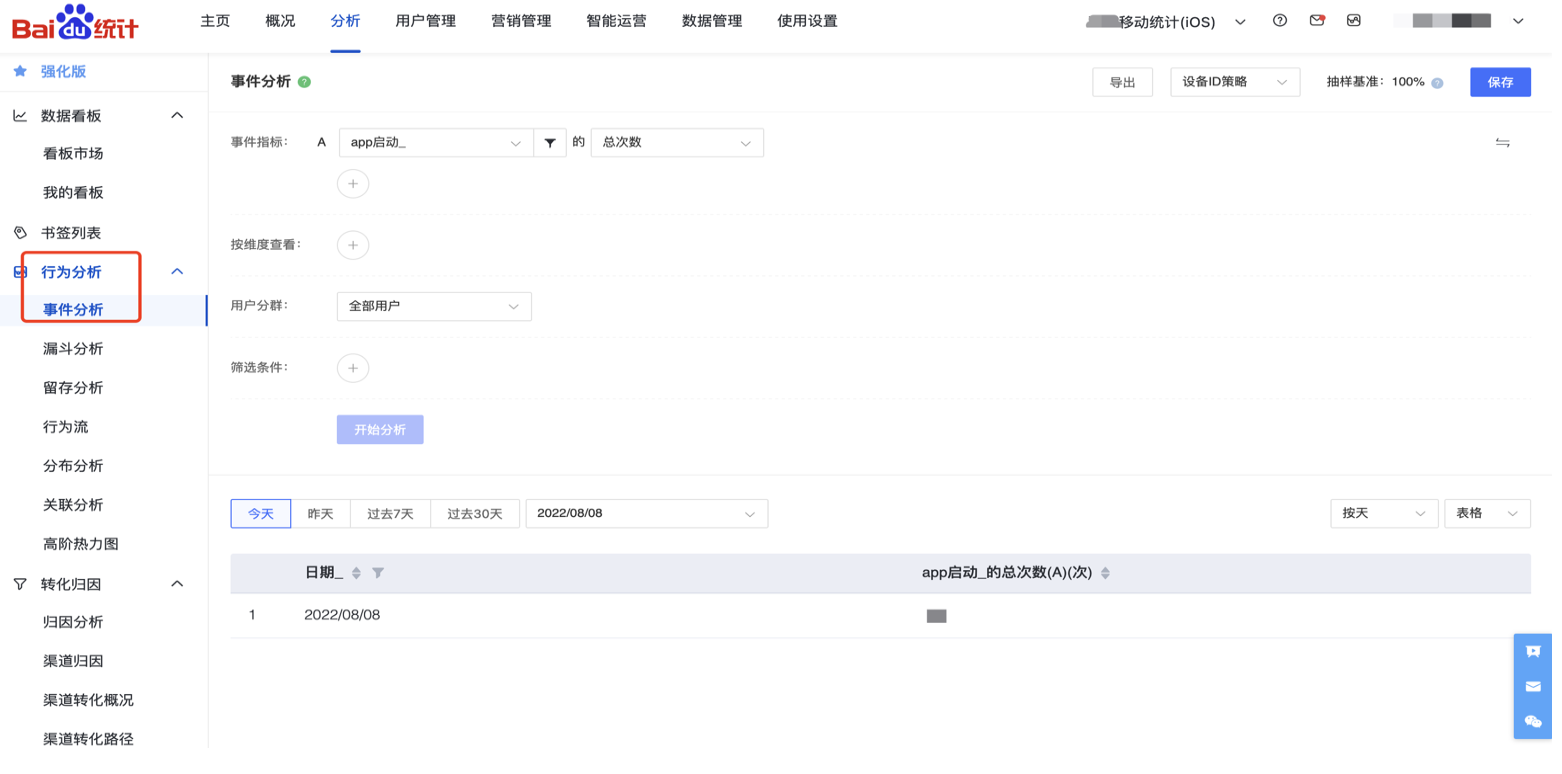Click the 导出 button
This screenshot has width=1562, height=774.
tap(1122, 82)
